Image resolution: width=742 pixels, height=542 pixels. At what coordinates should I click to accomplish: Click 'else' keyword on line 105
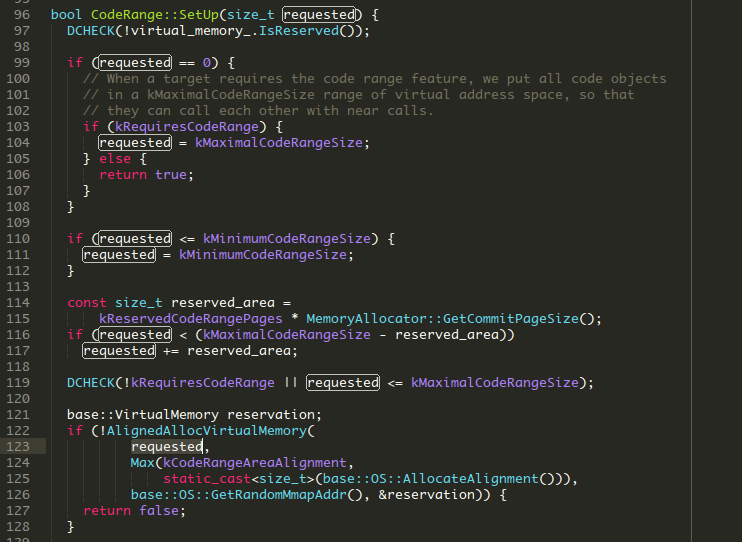point(115,159)
